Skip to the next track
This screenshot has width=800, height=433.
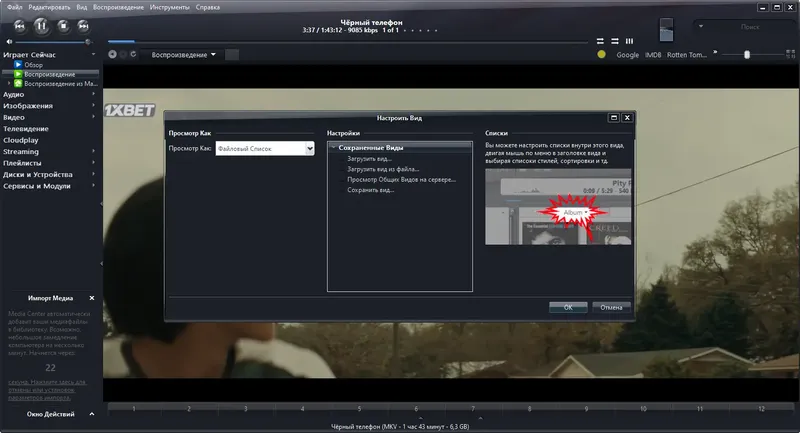pyautogui.click(x=83, y=26)
